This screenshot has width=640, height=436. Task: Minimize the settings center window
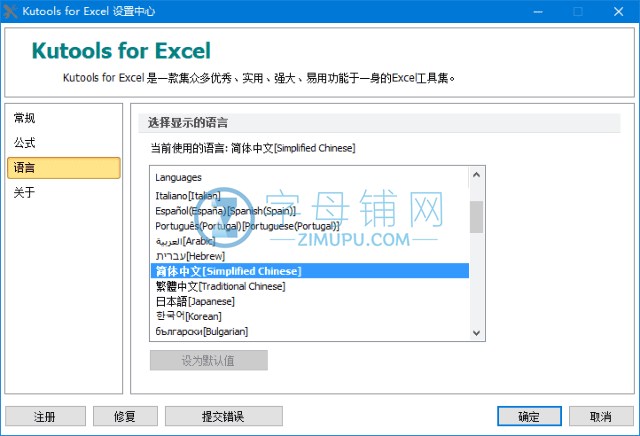[x=538, y=11]
